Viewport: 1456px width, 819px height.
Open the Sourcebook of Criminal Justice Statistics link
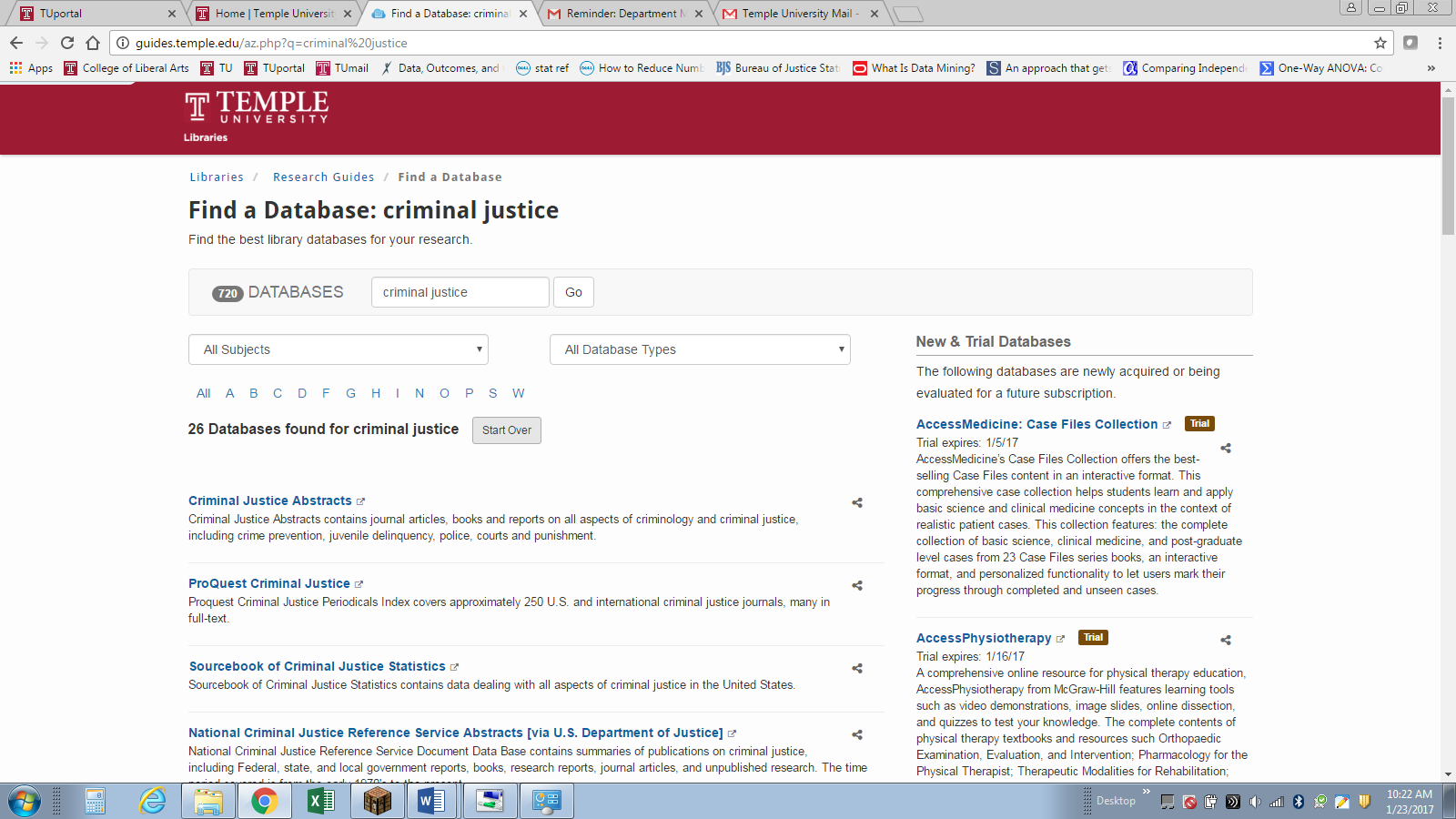click(x=317, y=666)
